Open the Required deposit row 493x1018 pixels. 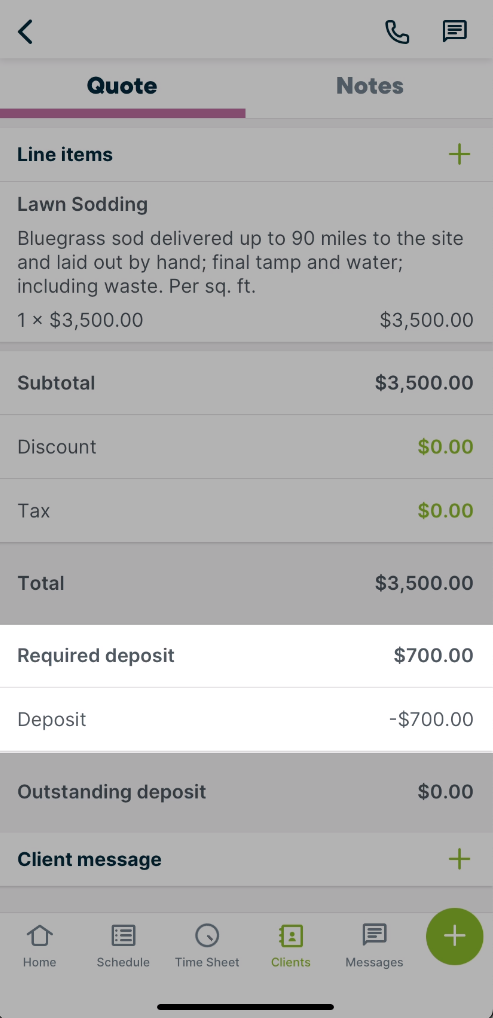[x=246, y=656]
